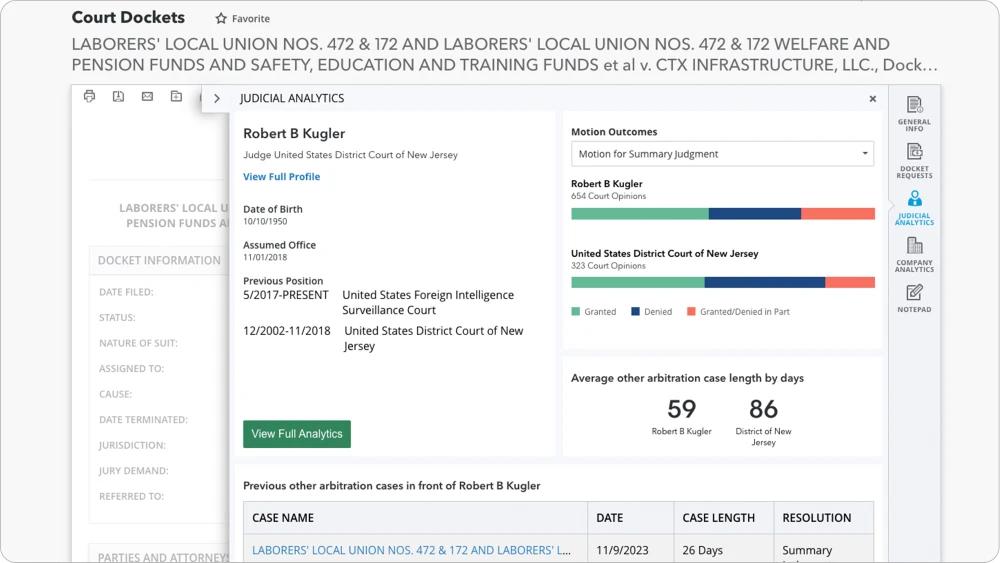The height and width of the screenshot is (563, 1000).
Task: Open Company Analytics in the sidebar
Action: tap(914, 254)
